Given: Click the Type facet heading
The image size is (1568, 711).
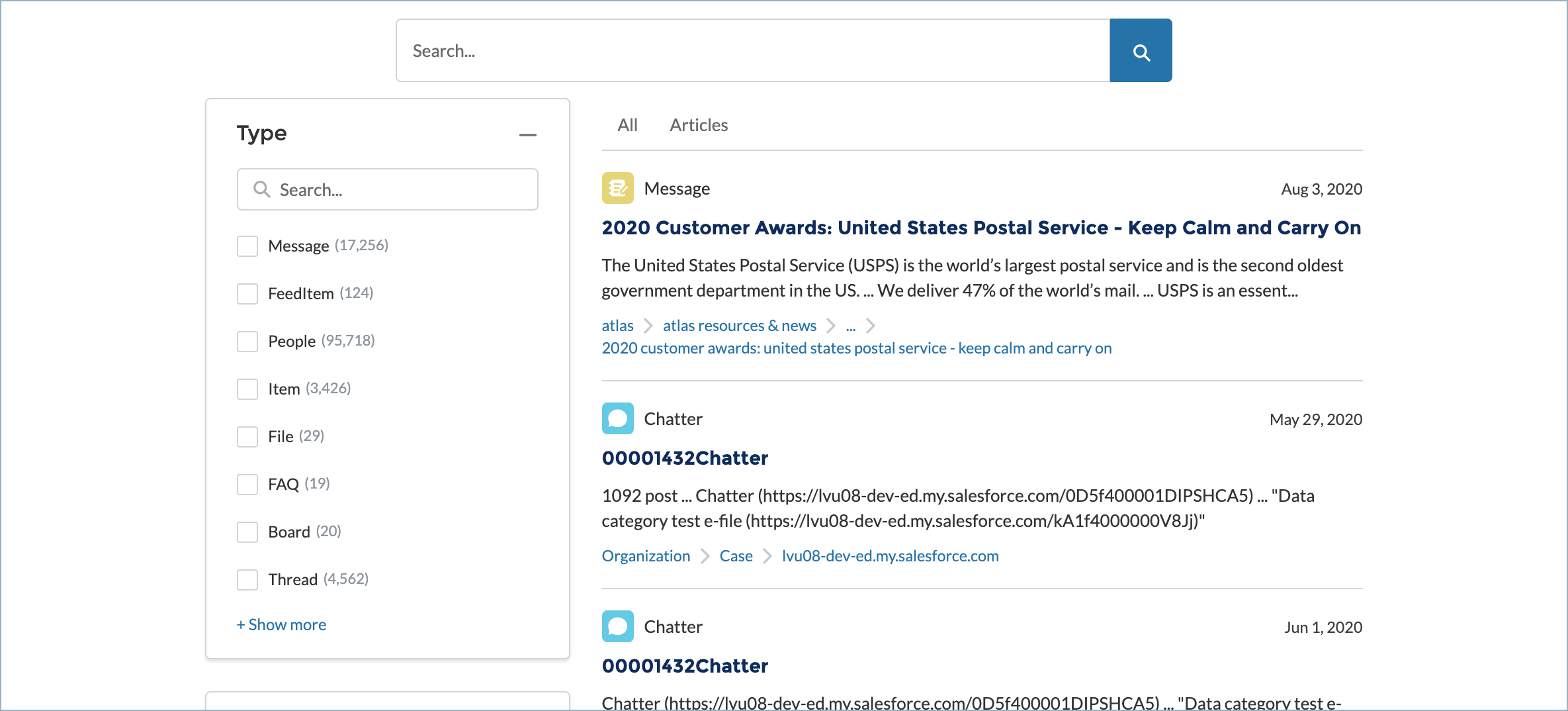Looking at the screenshot, I should coord(262,134).
